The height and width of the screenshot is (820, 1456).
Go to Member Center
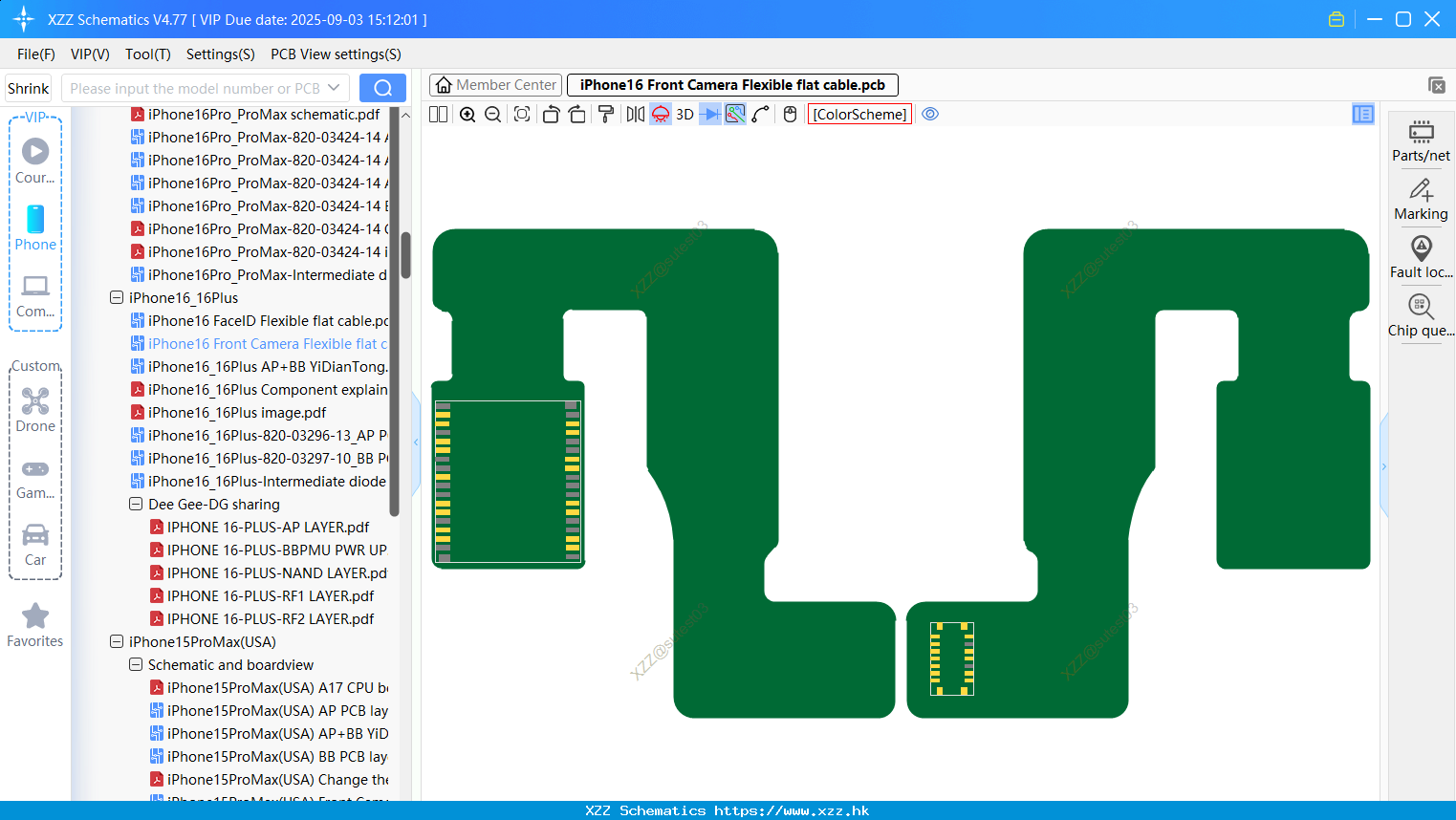point(495,85)
